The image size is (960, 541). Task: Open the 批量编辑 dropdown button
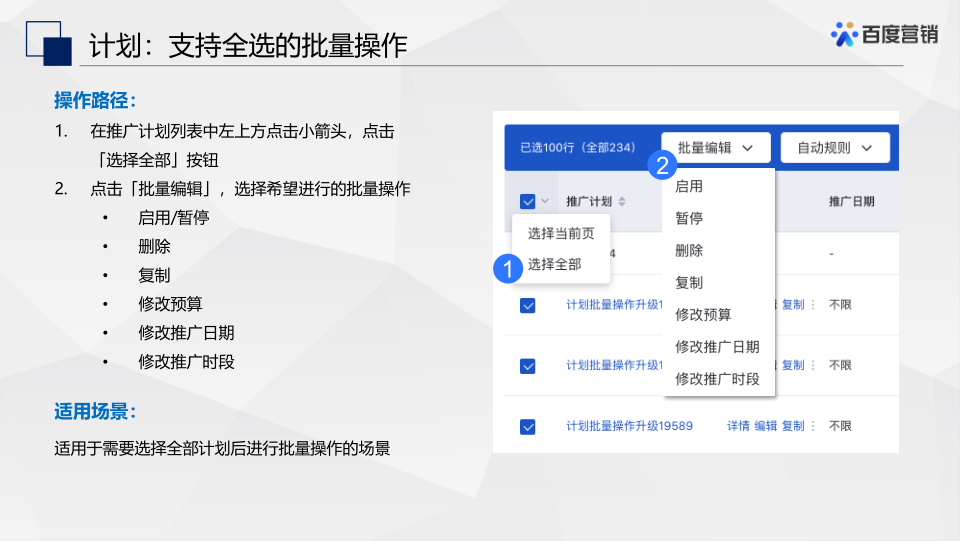click(x=716, y=147)
